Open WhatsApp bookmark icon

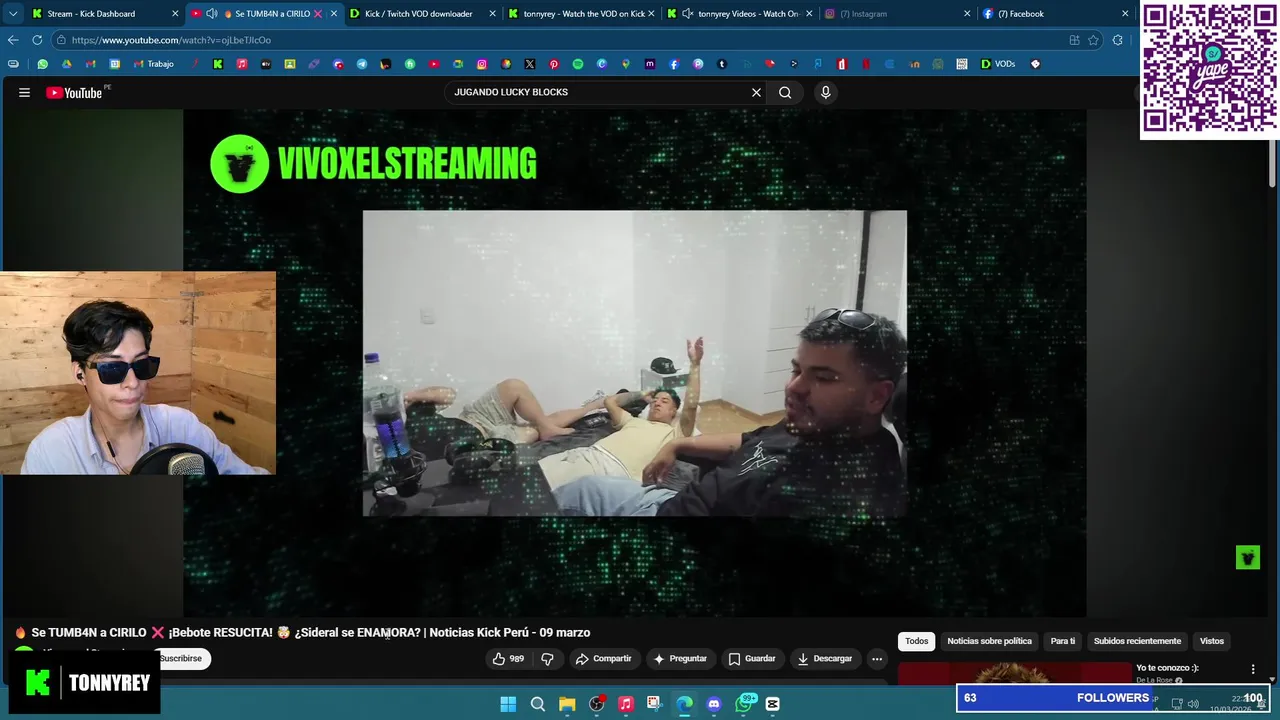(x=42, y=64)
